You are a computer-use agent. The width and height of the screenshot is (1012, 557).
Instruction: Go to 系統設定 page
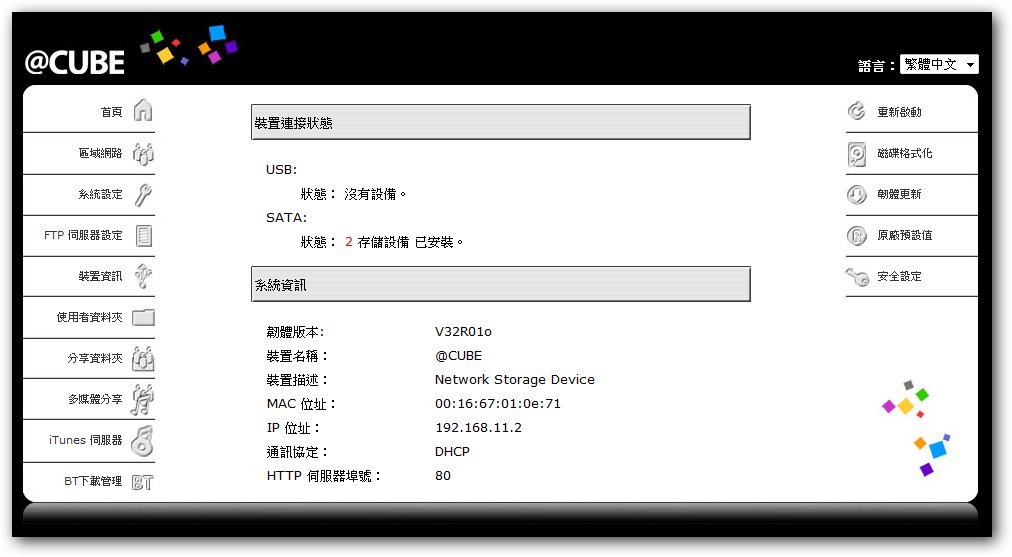[100, 194]
